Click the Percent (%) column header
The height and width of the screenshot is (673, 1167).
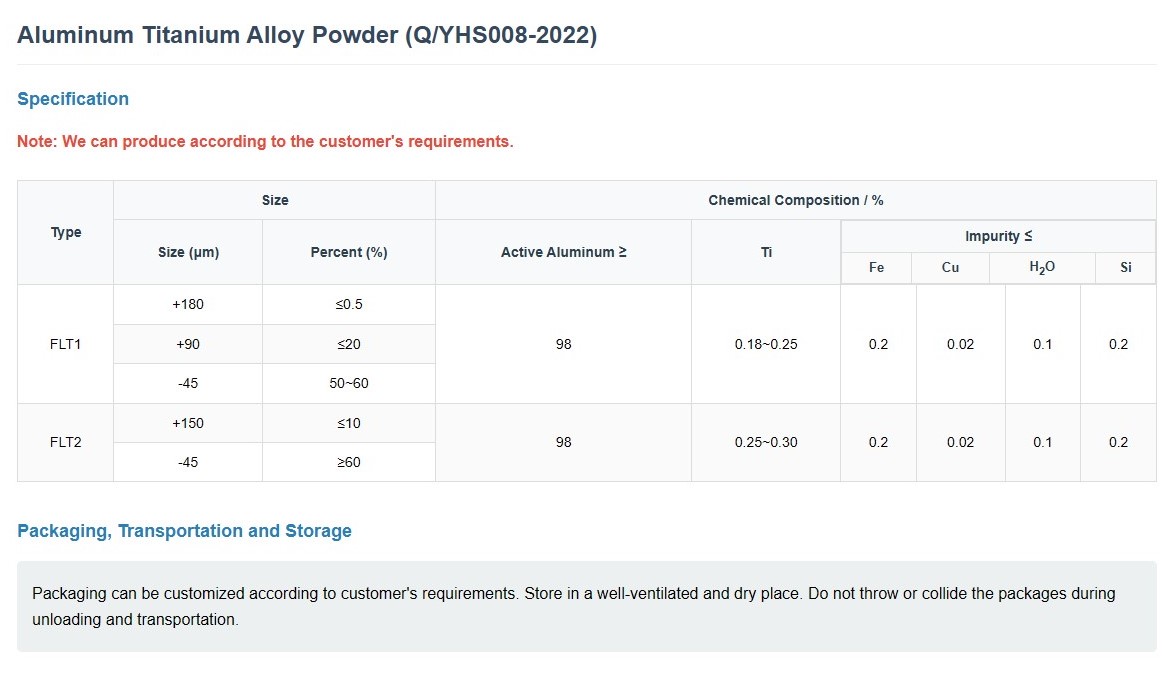pos(348,252)
